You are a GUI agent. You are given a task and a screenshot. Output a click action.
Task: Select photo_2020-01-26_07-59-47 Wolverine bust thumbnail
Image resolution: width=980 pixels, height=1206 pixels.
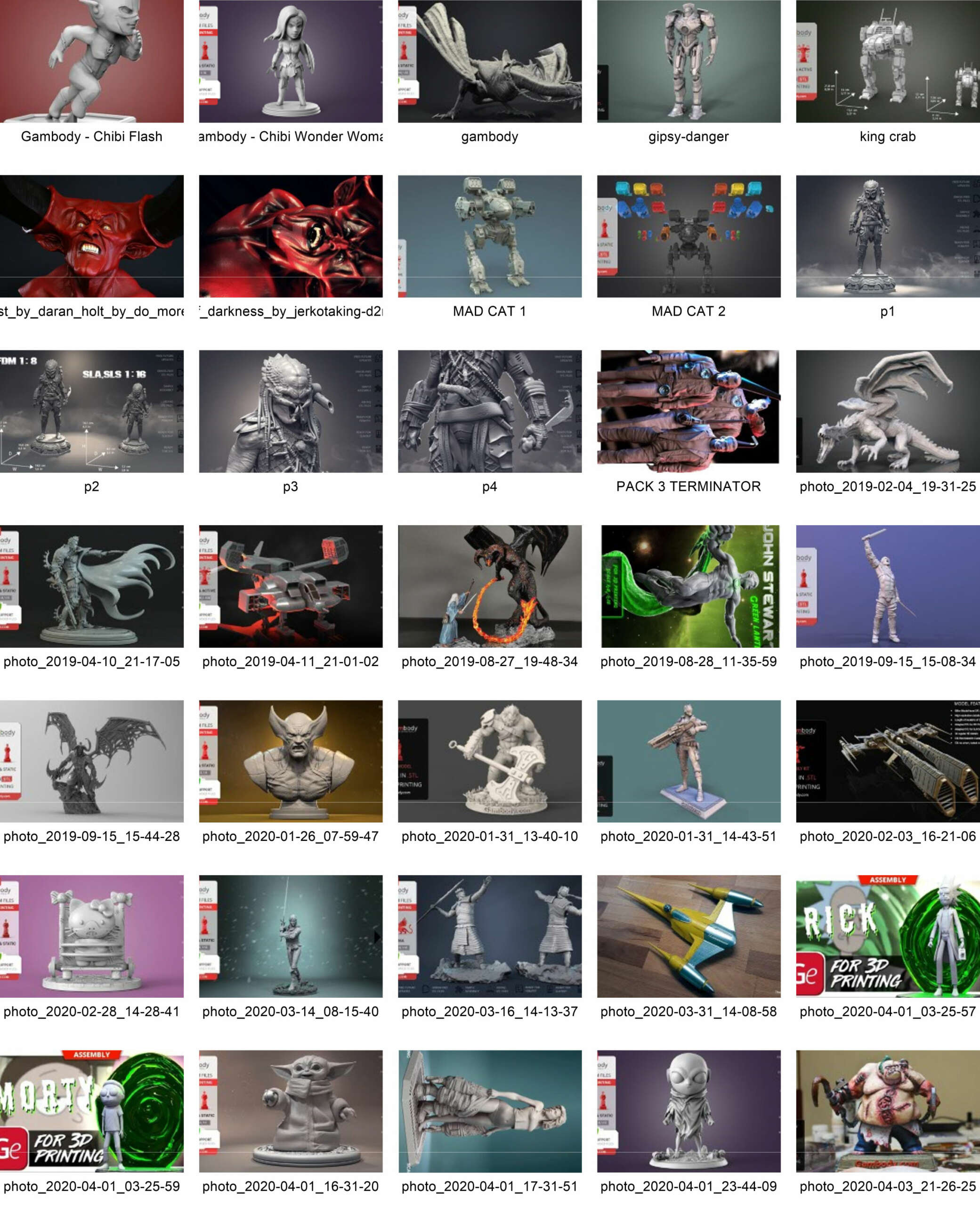291,761
